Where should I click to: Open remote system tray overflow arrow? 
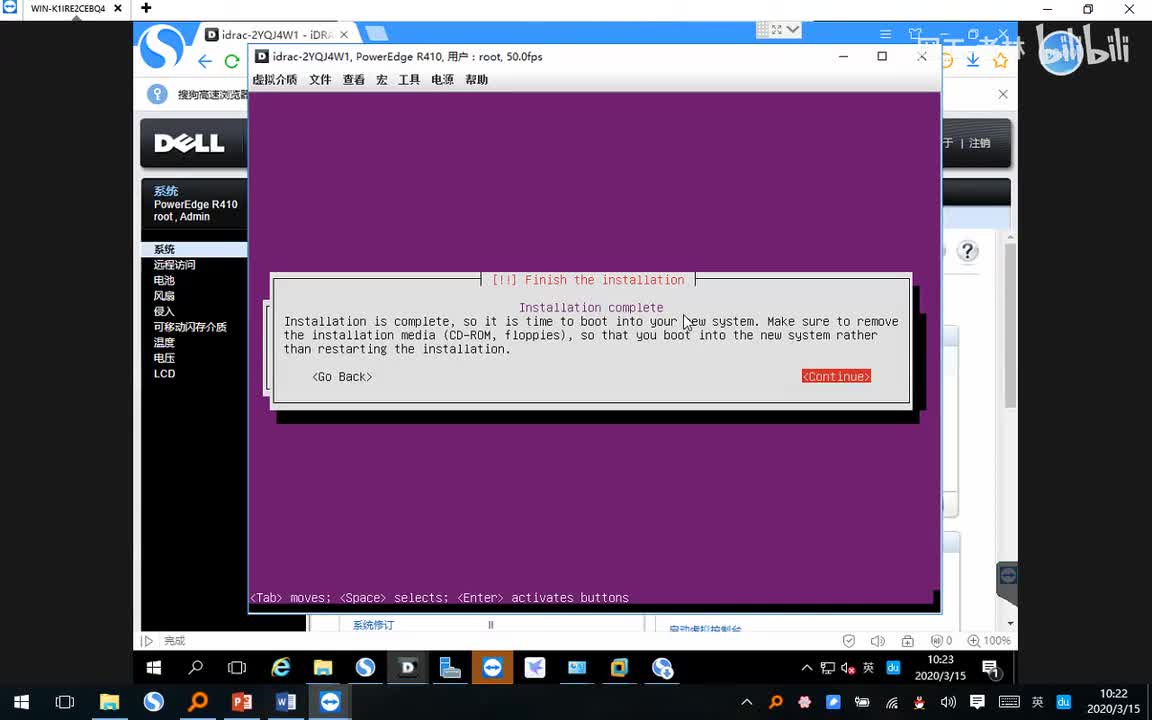(807, 668)
